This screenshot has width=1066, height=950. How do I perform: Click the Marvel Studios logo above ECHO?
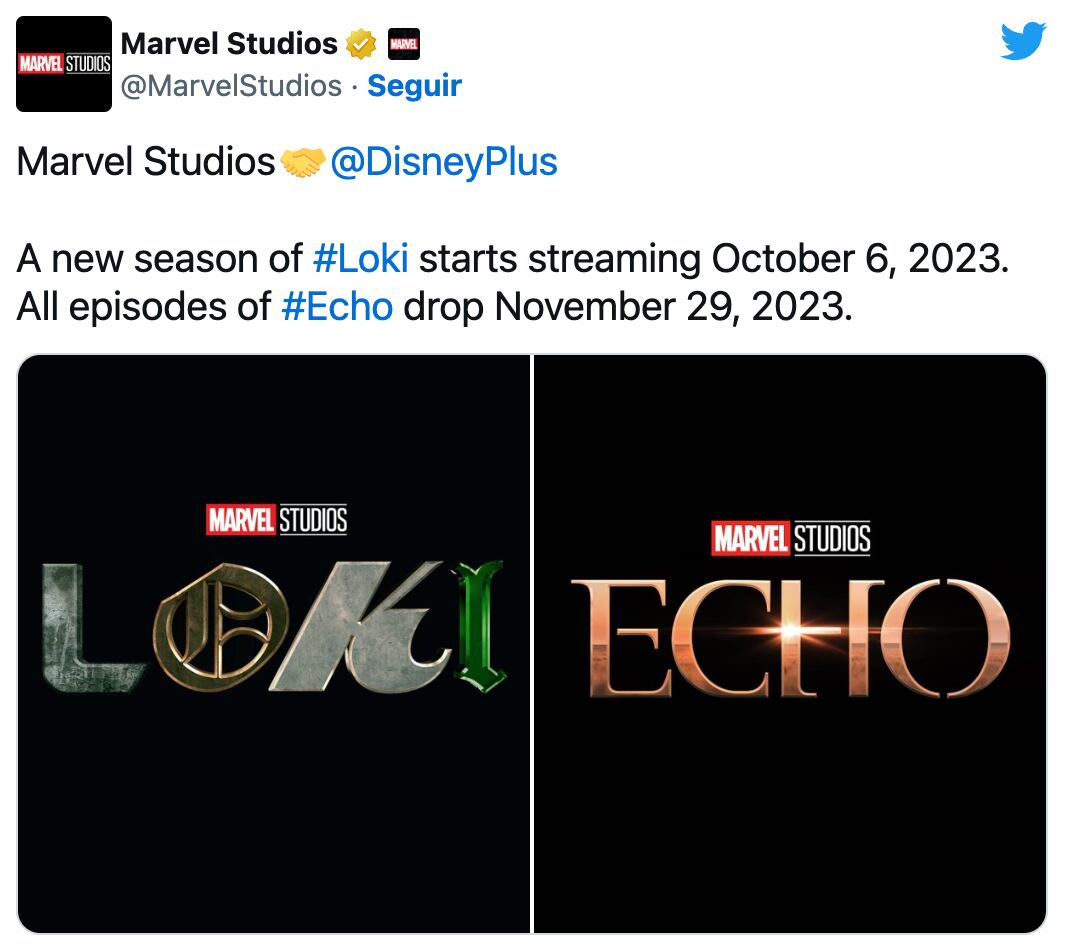tap(790, 538)
